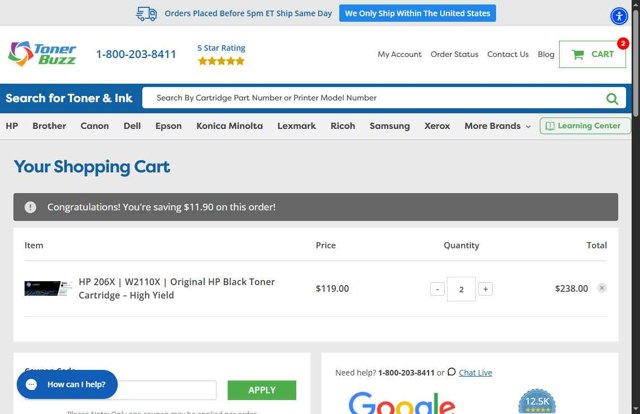Click the exclamation icon in the savings banner
640x414 pixels.
(x=30, y=207)
